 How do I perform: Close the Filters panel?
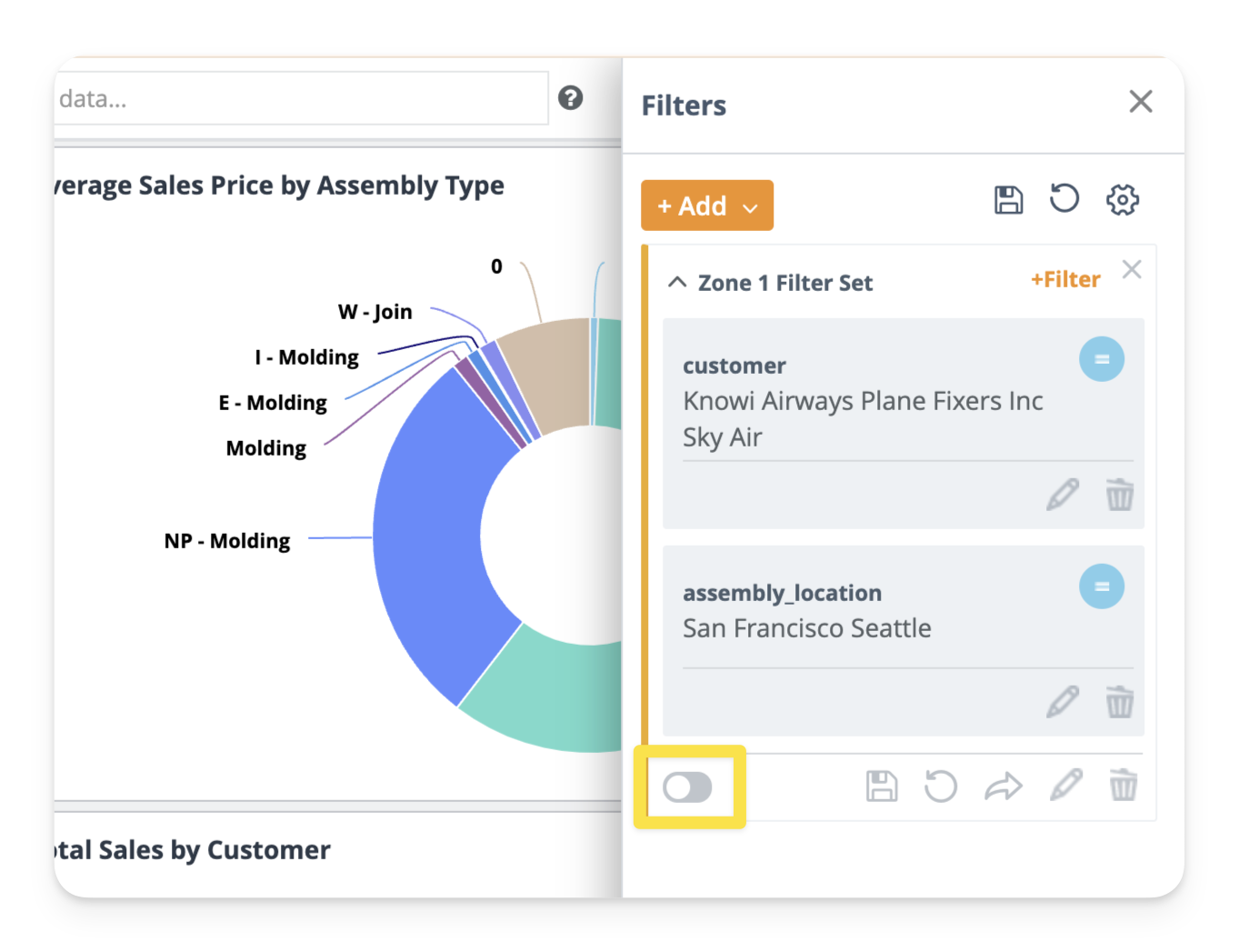pos(1140,101)
